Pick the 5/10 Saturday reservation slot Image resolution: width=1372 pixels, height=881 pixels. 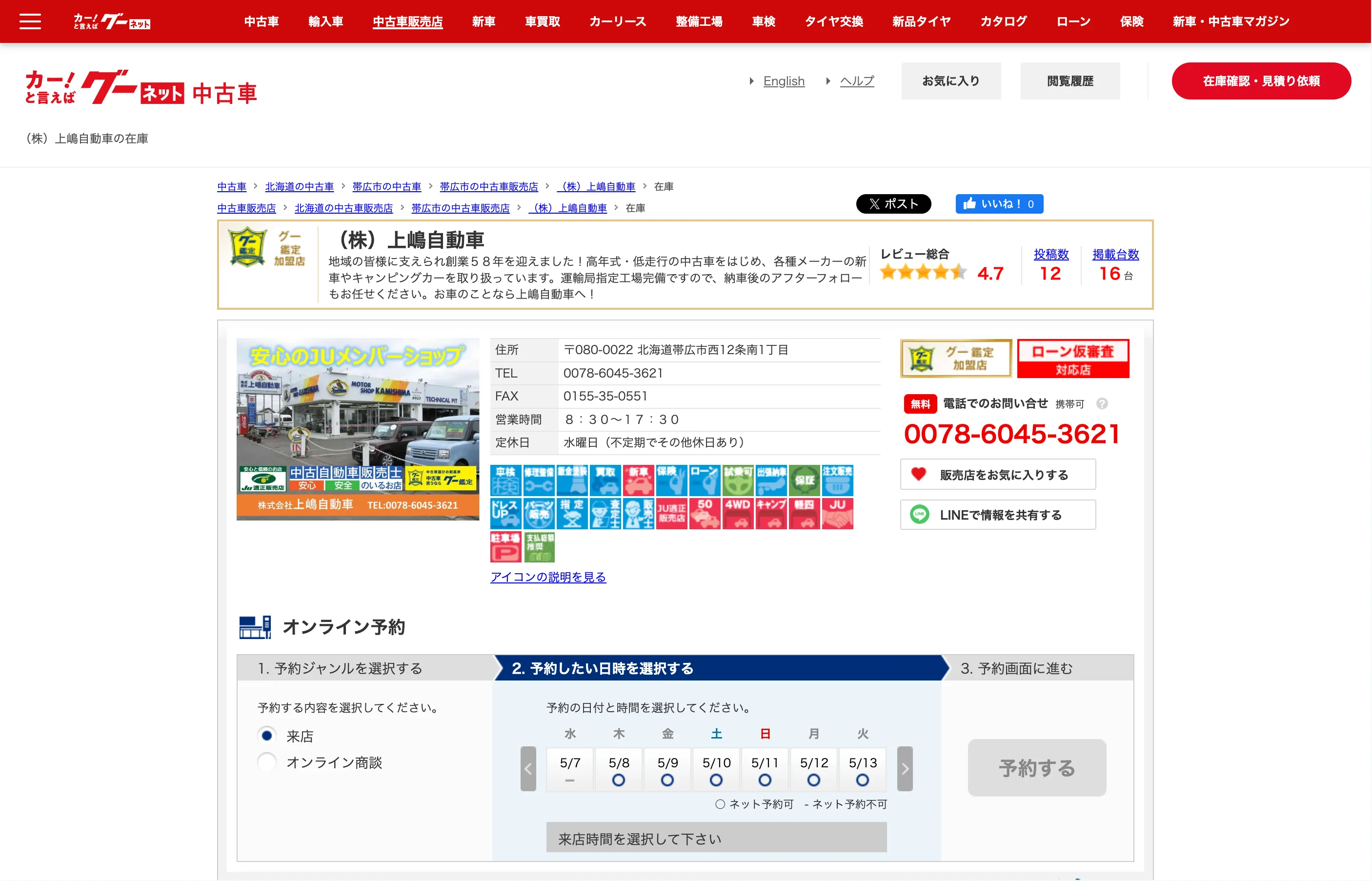coord(716,769)
